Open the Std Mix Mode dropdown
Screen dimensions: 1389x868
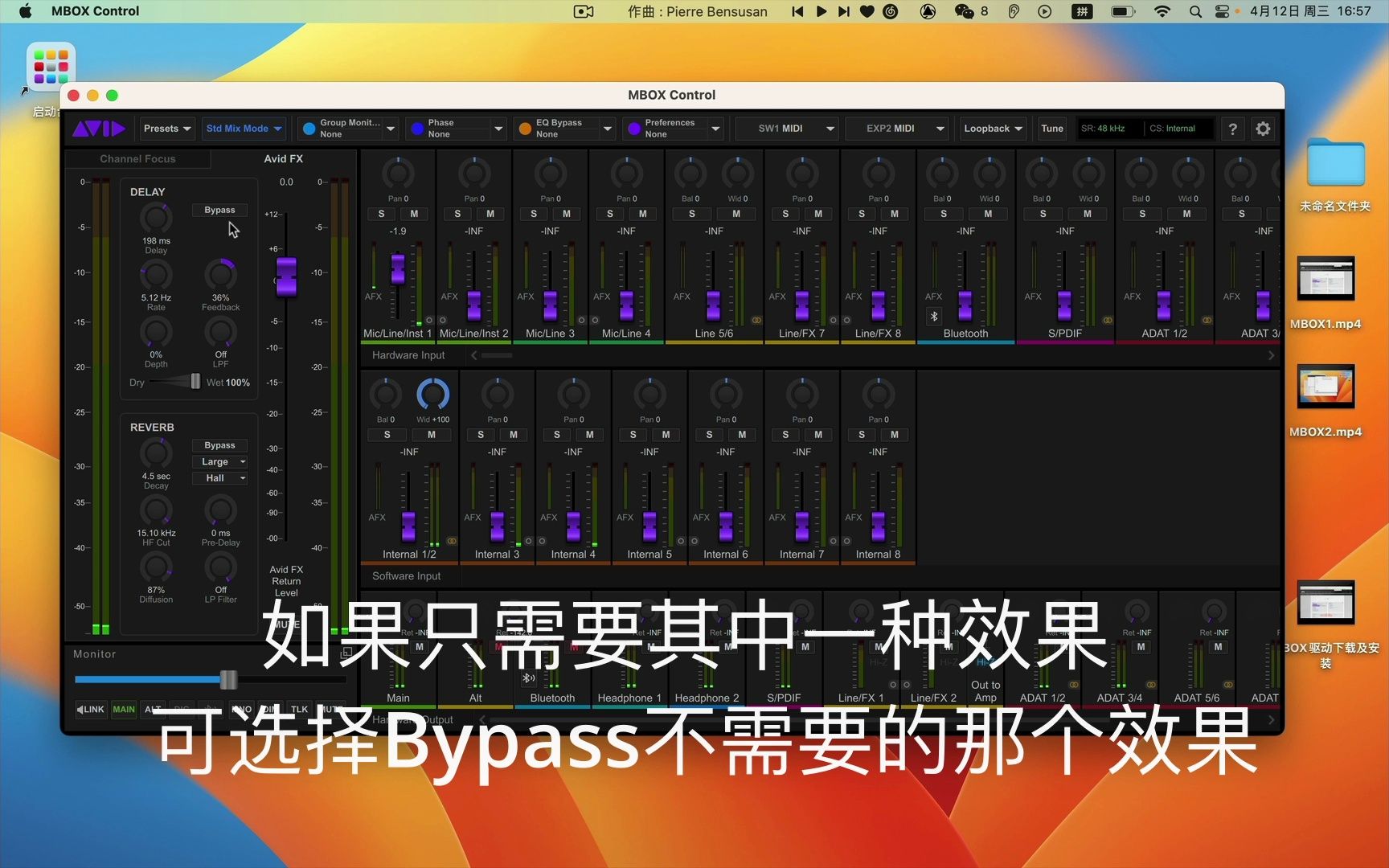point(244,129)
